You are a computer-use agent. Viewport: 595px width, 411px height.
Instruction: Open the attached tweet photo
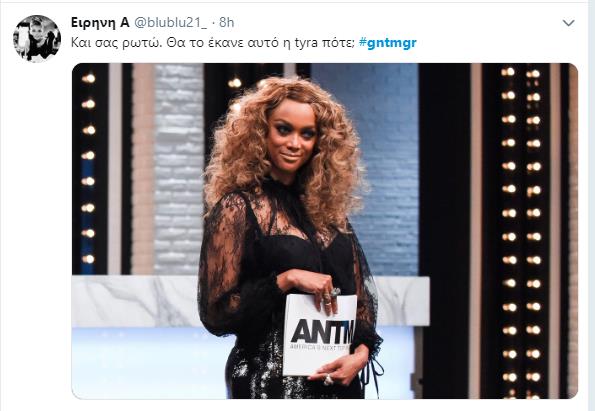325,231
